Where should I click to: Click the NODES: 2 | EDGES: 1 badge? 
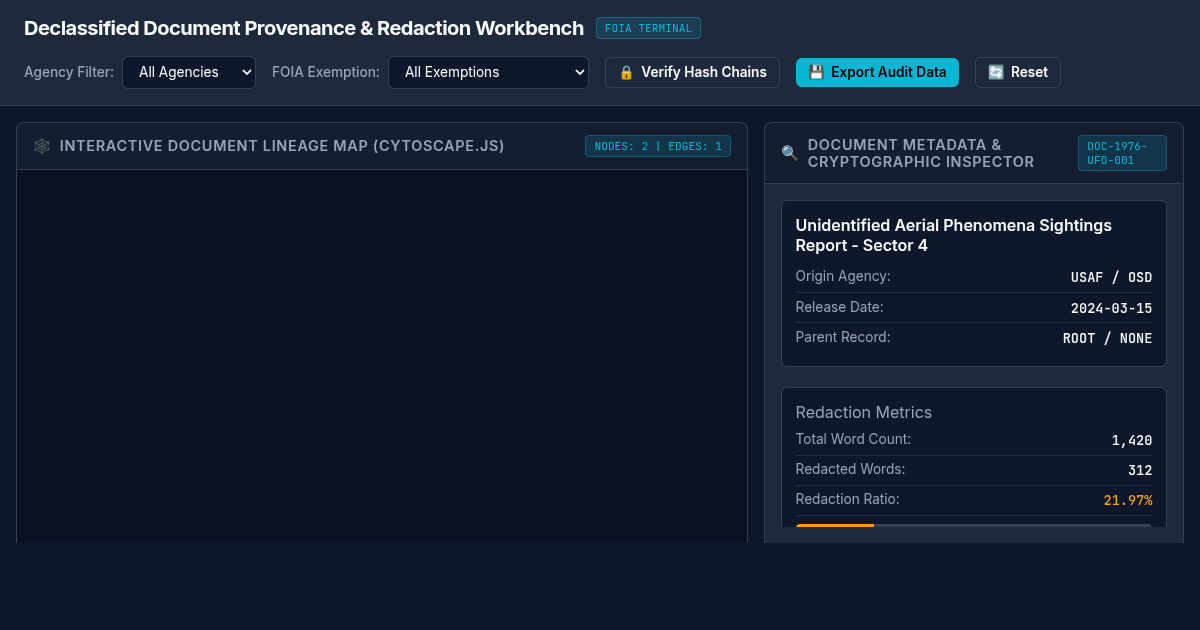[658, 146]
